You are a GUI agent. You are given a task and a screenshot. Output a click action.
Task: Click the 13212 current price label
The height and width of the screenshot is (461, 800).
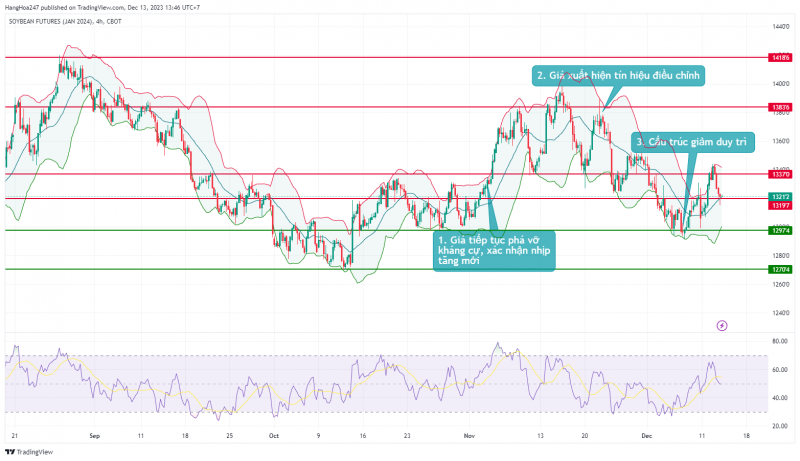[780, 196]
